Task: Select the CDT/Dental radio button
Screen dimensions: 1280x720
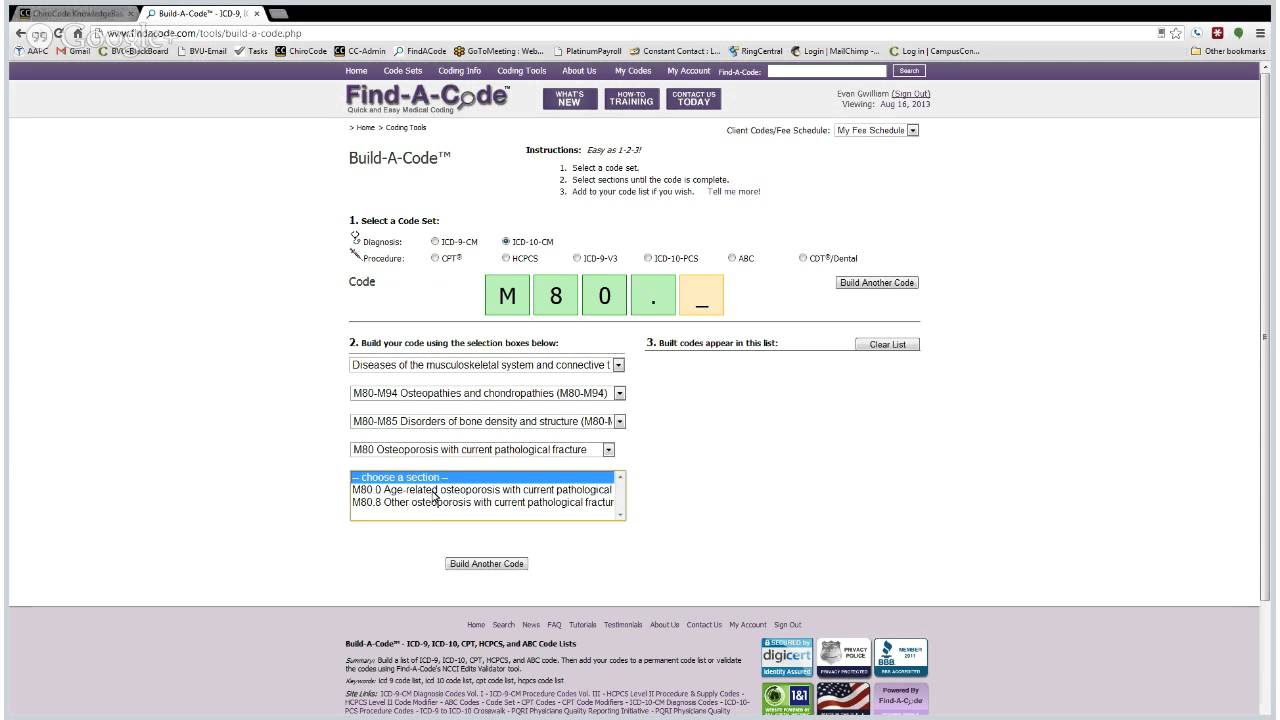Action: [x=803, y=258]
